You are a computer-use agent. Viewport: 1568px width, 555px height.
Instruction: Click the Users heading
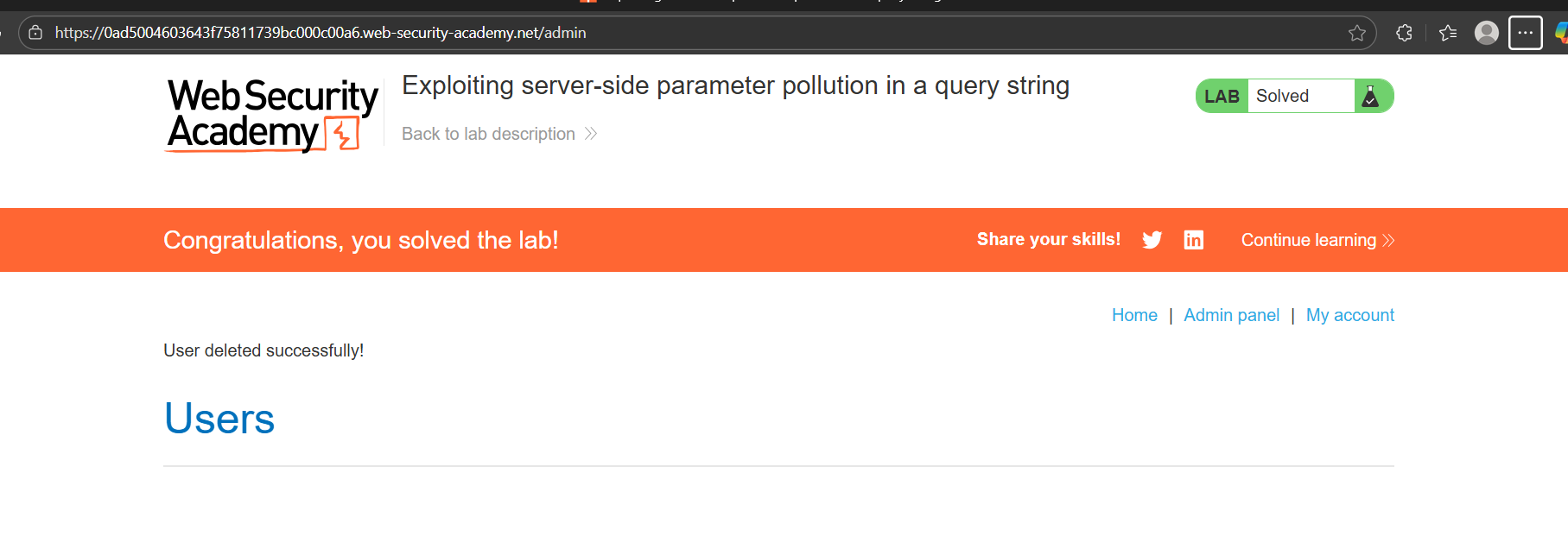coord(219,419)
